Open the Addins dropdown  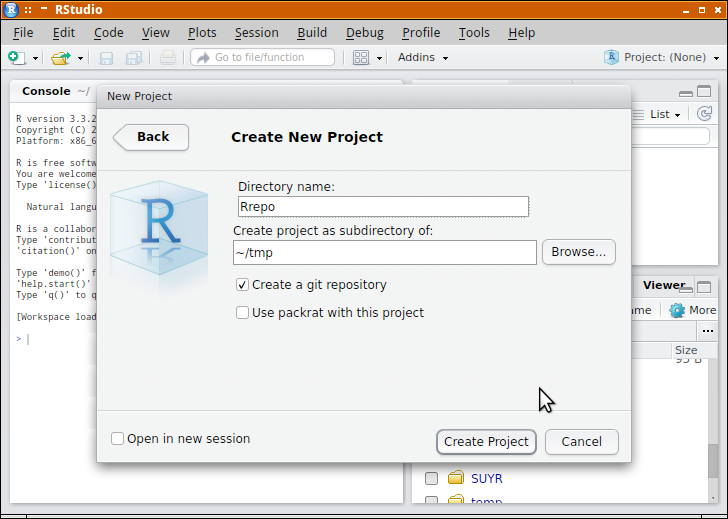(x=423, y=57)
